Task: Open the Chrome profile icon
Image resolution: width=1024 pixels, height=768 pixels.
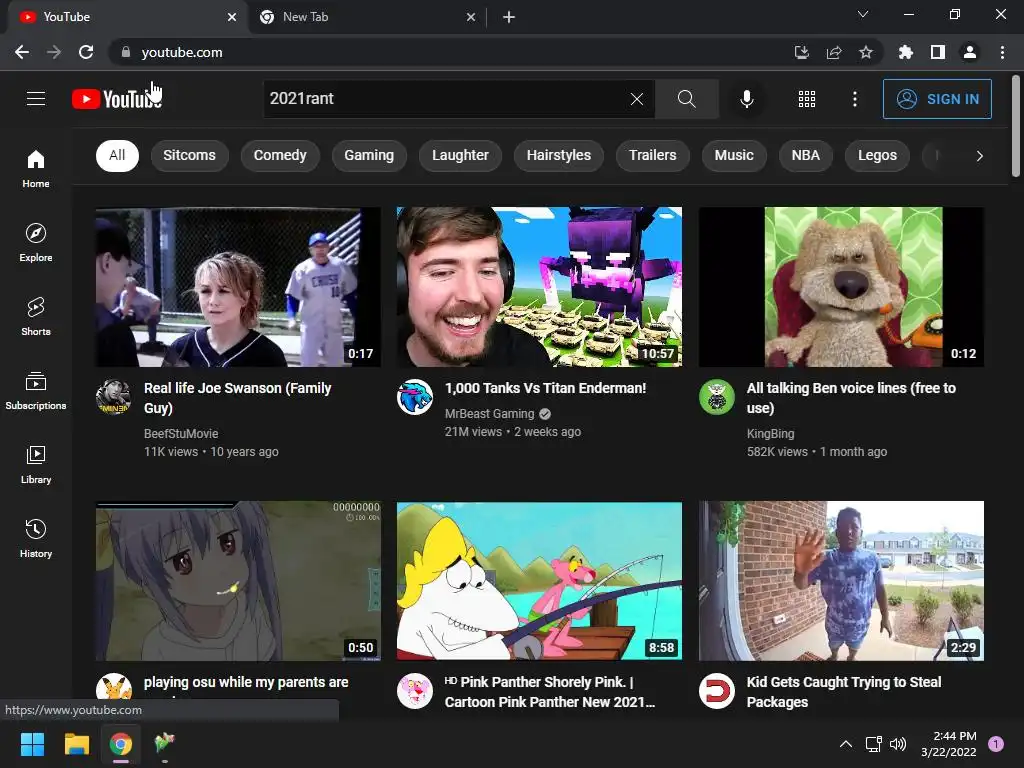Action: click(x=970, y=52)
